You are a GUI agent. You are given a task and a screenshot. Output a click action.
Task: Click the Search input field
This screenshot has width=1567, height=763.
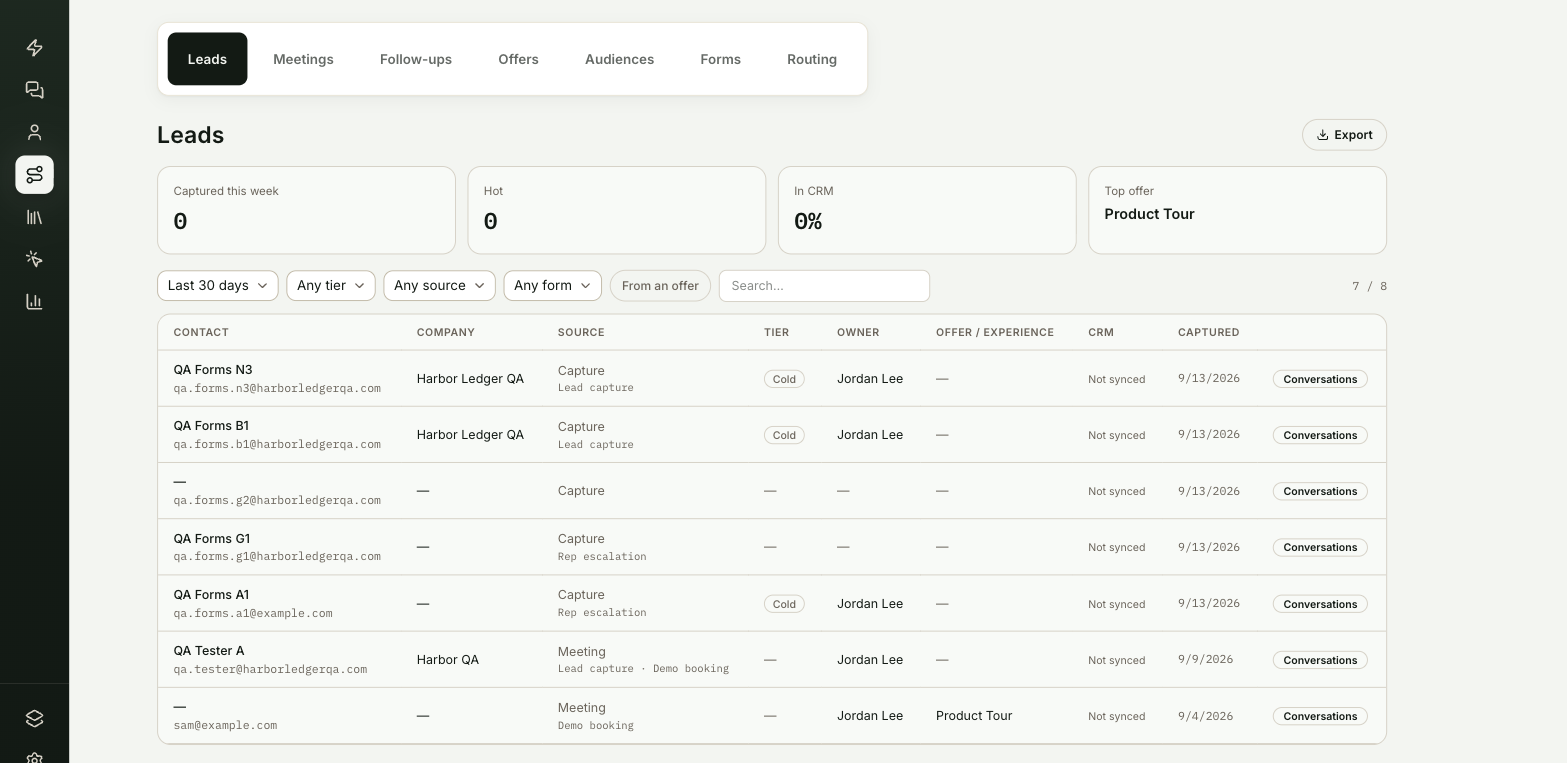click(x=824, y=286)
